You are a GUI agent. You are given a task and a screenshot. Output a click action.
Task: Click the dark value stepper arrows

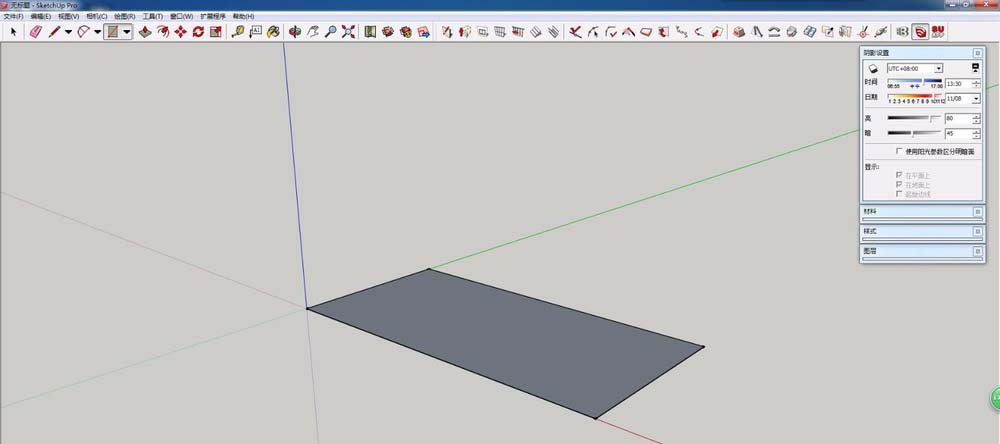pos(976,133)
